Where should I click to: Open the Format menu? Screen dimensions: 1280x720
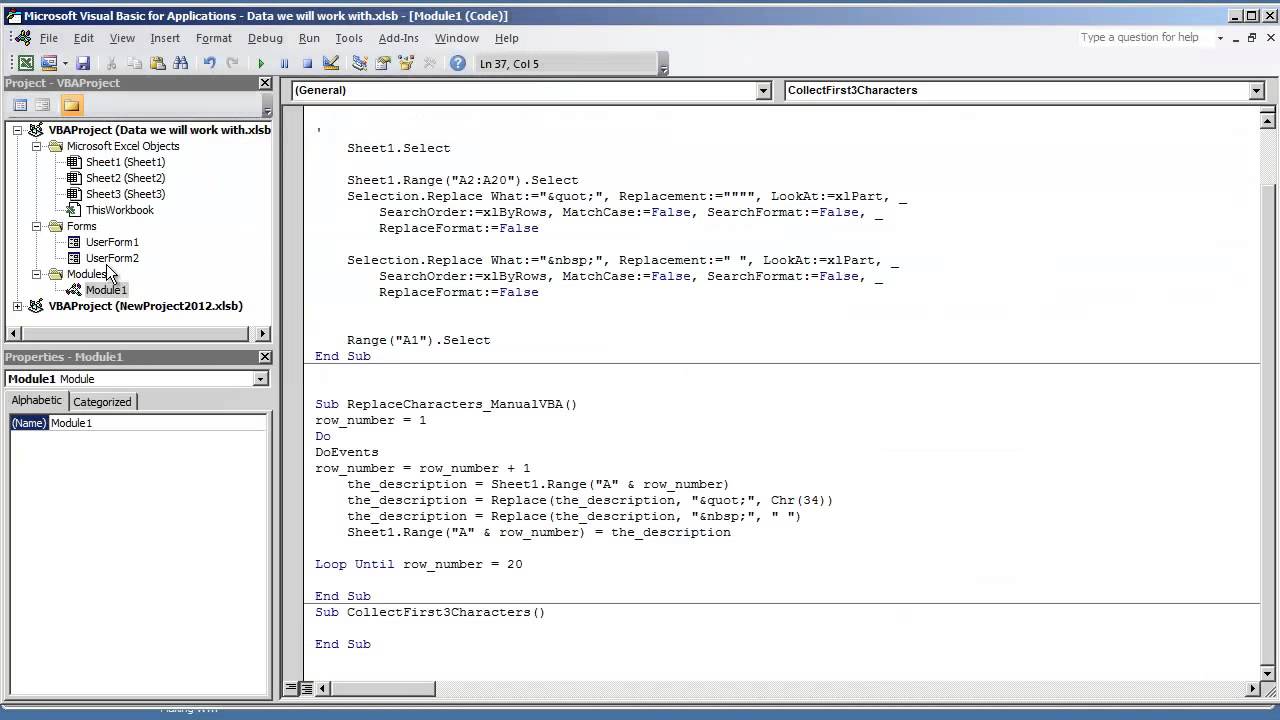pos(214,38)
